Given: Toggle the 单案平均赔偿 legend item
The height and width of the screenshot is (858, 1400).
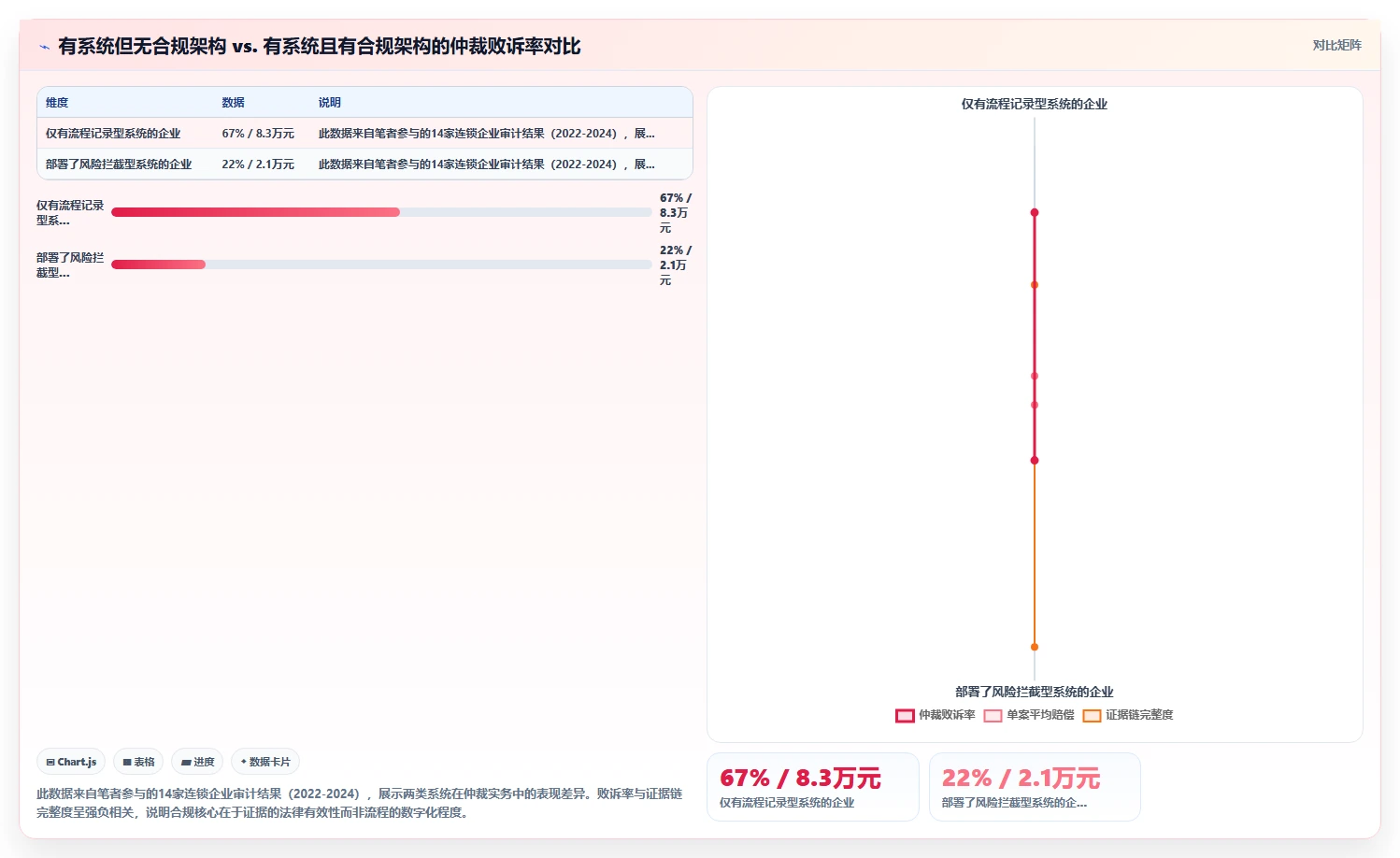Looking at the screenshot, I should point(1028,715).
